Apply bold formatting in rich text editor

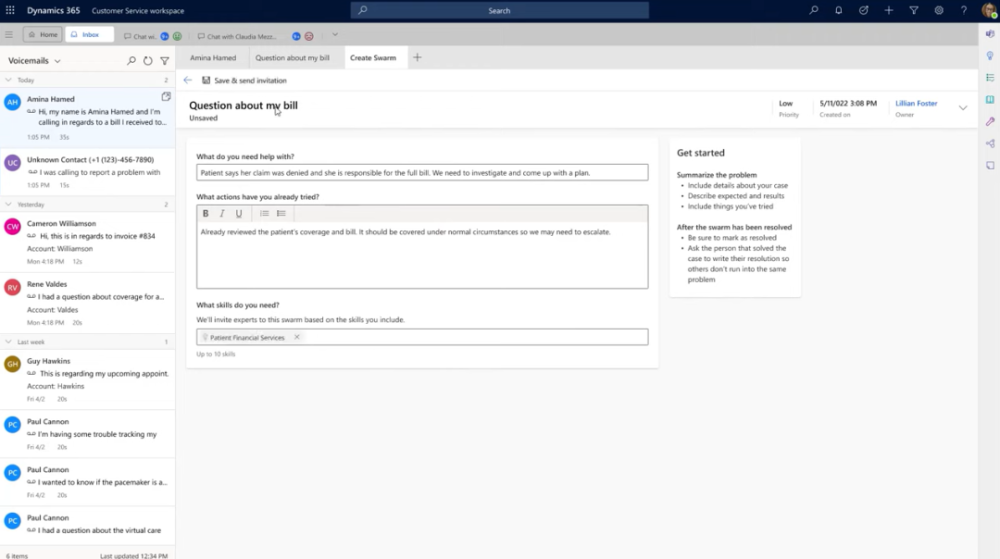click(205, 214)
